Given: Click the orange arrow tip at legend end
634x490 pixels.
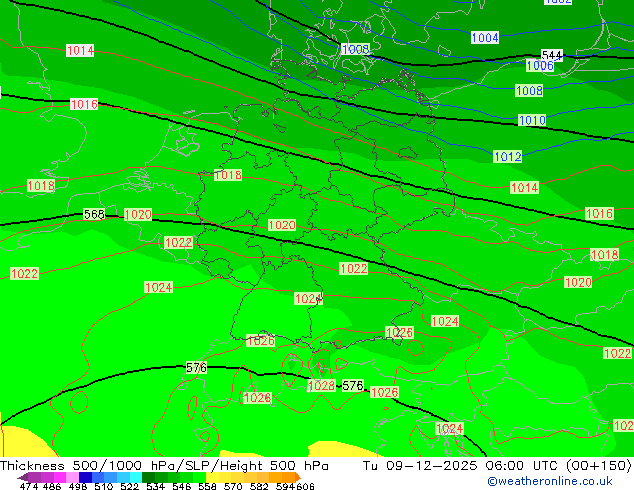Looking at the screenshot, I should 298,477.
